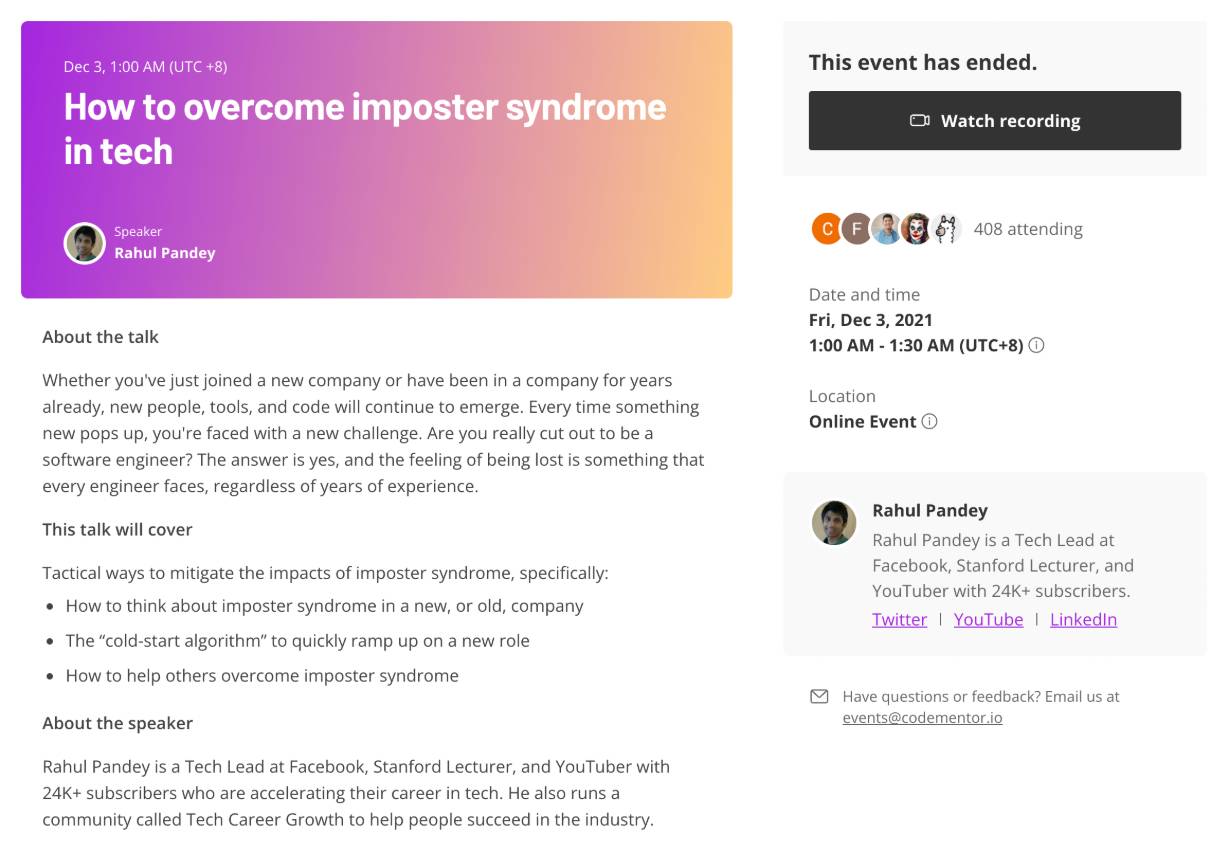Click Rahul Pandey's photo in sidebar bio card
The width and height of the screenshot is (1229, 852).
pyautogui.click(x=834, y=523)
